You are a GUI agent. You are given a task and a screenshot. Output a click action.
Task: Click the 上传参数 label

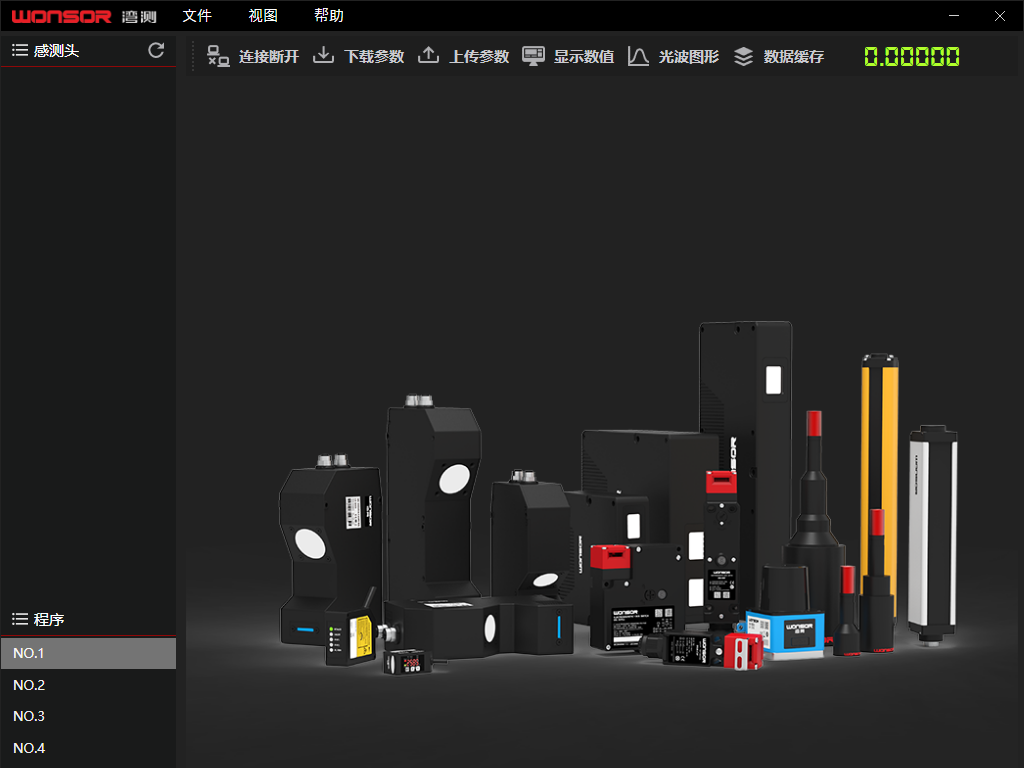click(x=479, y=57)
